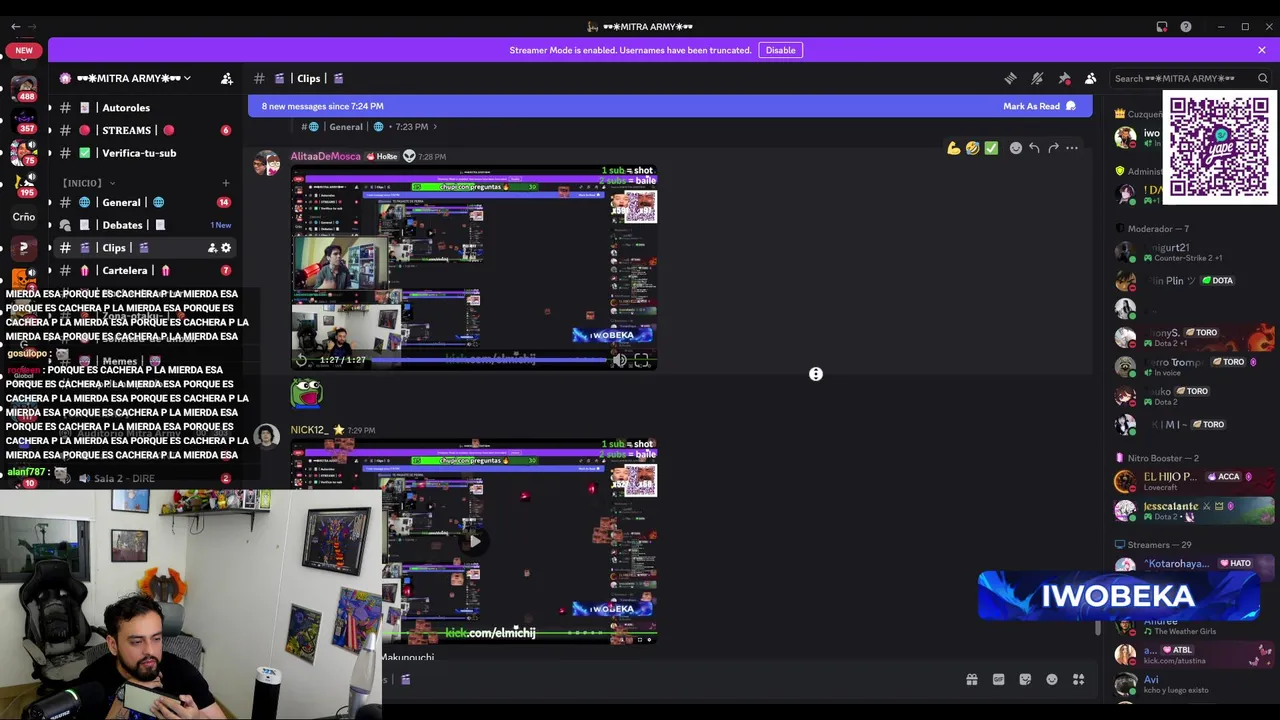1280x720 pixels.
Task: Open the apps launcher icon
Action: tap(1078, 680)
